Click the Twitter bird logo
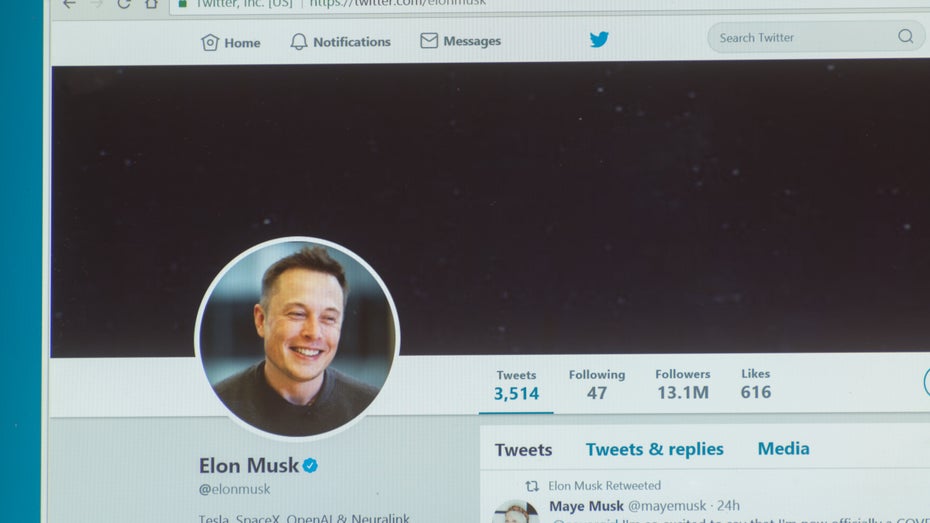 click(599, 39)
